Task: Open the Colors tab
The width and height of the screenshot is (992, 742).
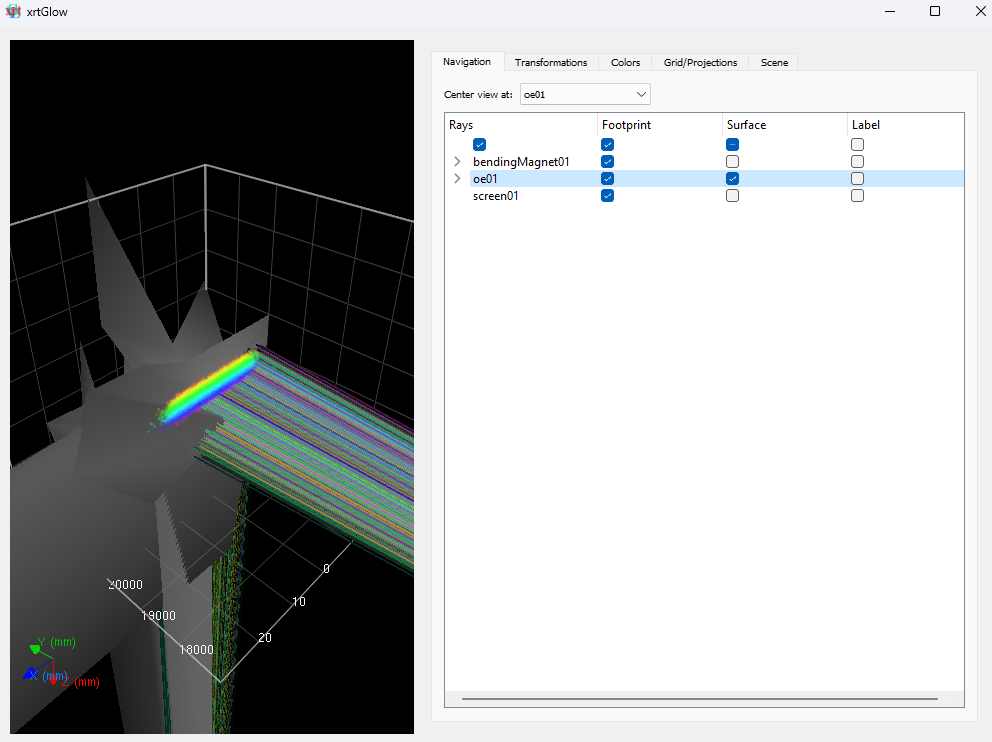Action: [x=625, y=62]
